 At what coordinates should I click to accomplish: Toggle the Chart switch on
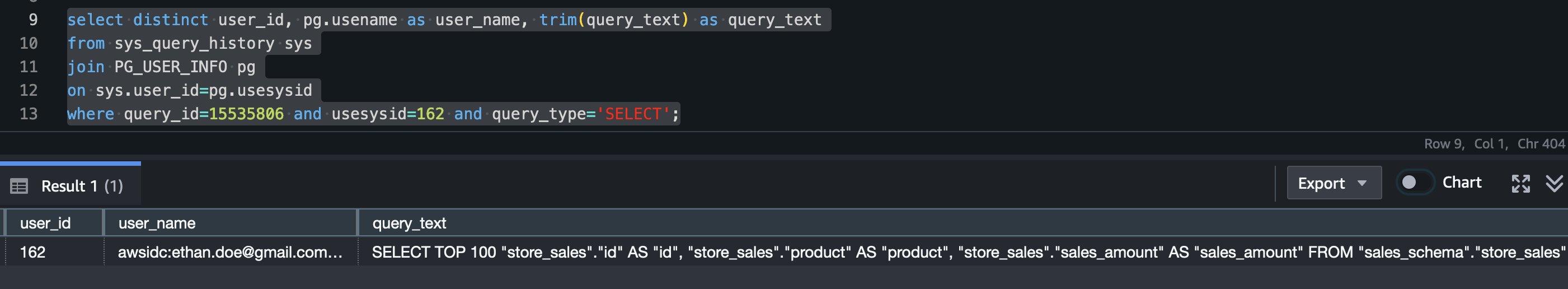pyautogui.click(x=1415, y=182)
